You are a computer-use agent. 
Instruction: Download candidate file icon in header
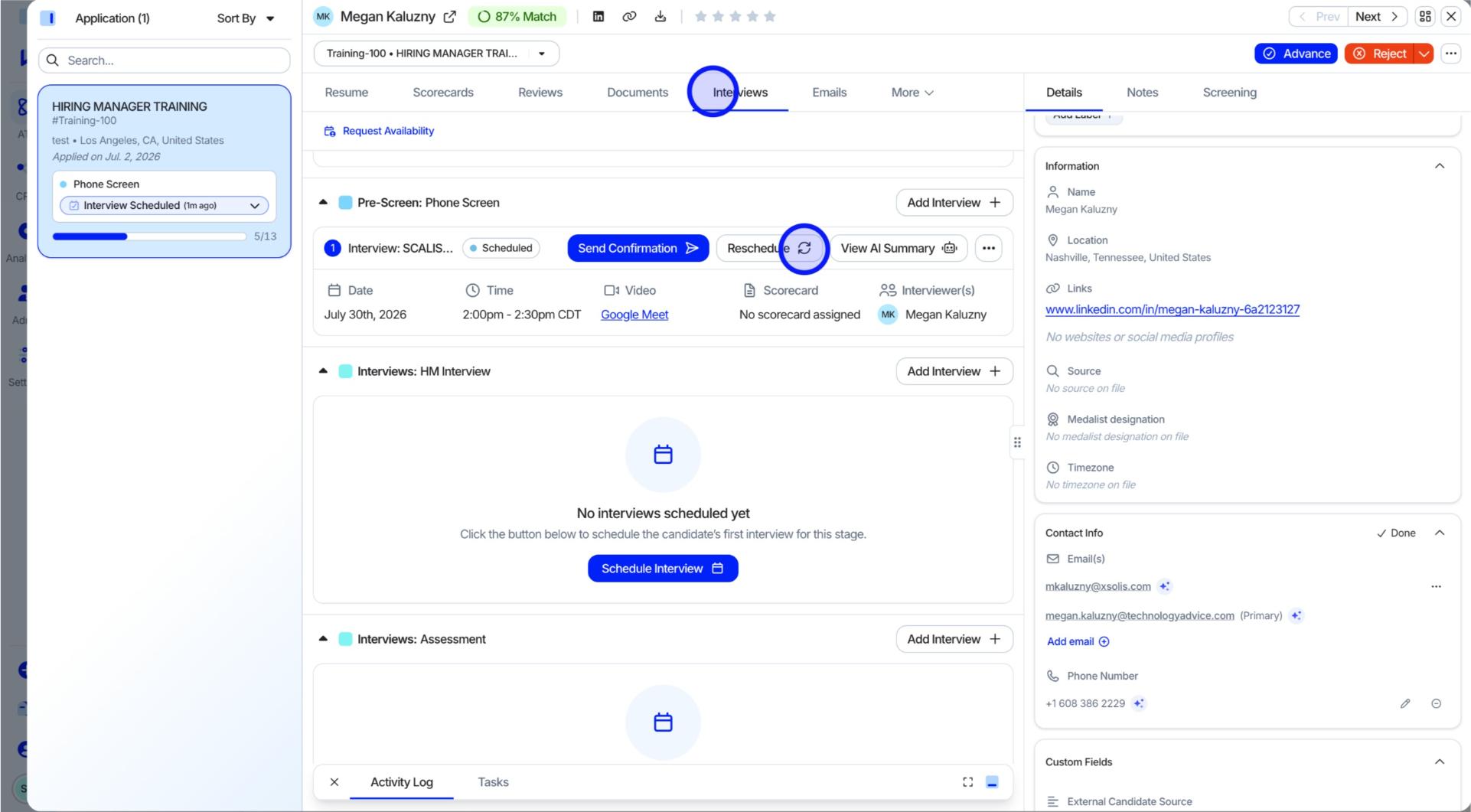click(x=660, y=16)
